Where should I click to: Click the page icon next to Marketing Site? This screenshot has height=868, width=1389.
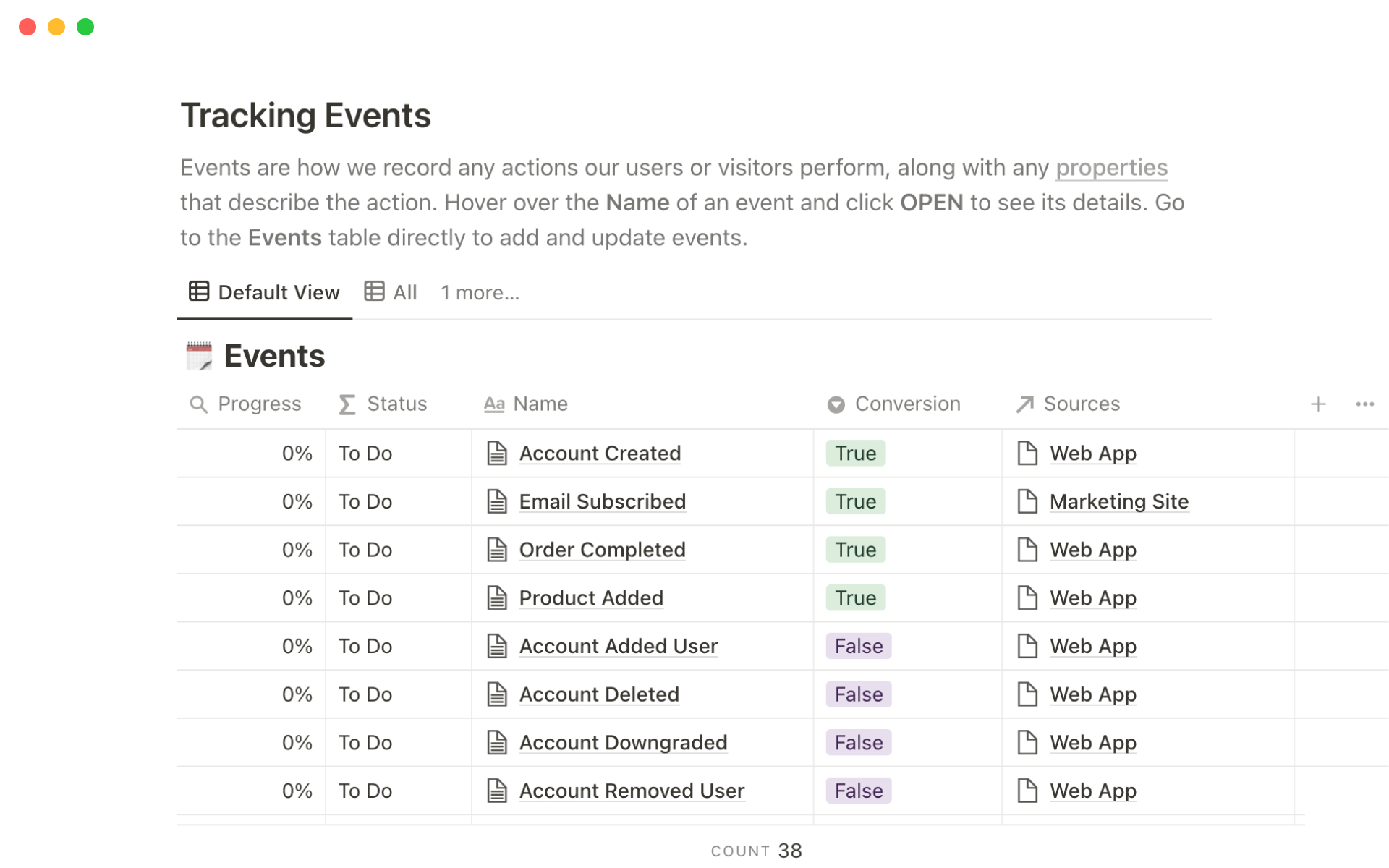click(1027, 501)
